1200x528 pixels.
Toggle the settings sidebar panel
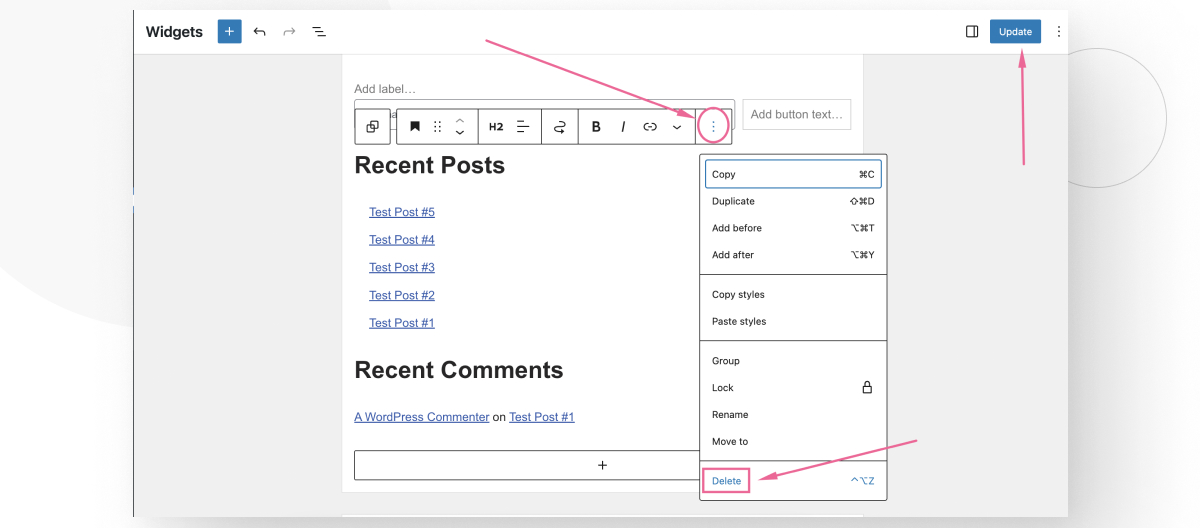click(972, 32)
